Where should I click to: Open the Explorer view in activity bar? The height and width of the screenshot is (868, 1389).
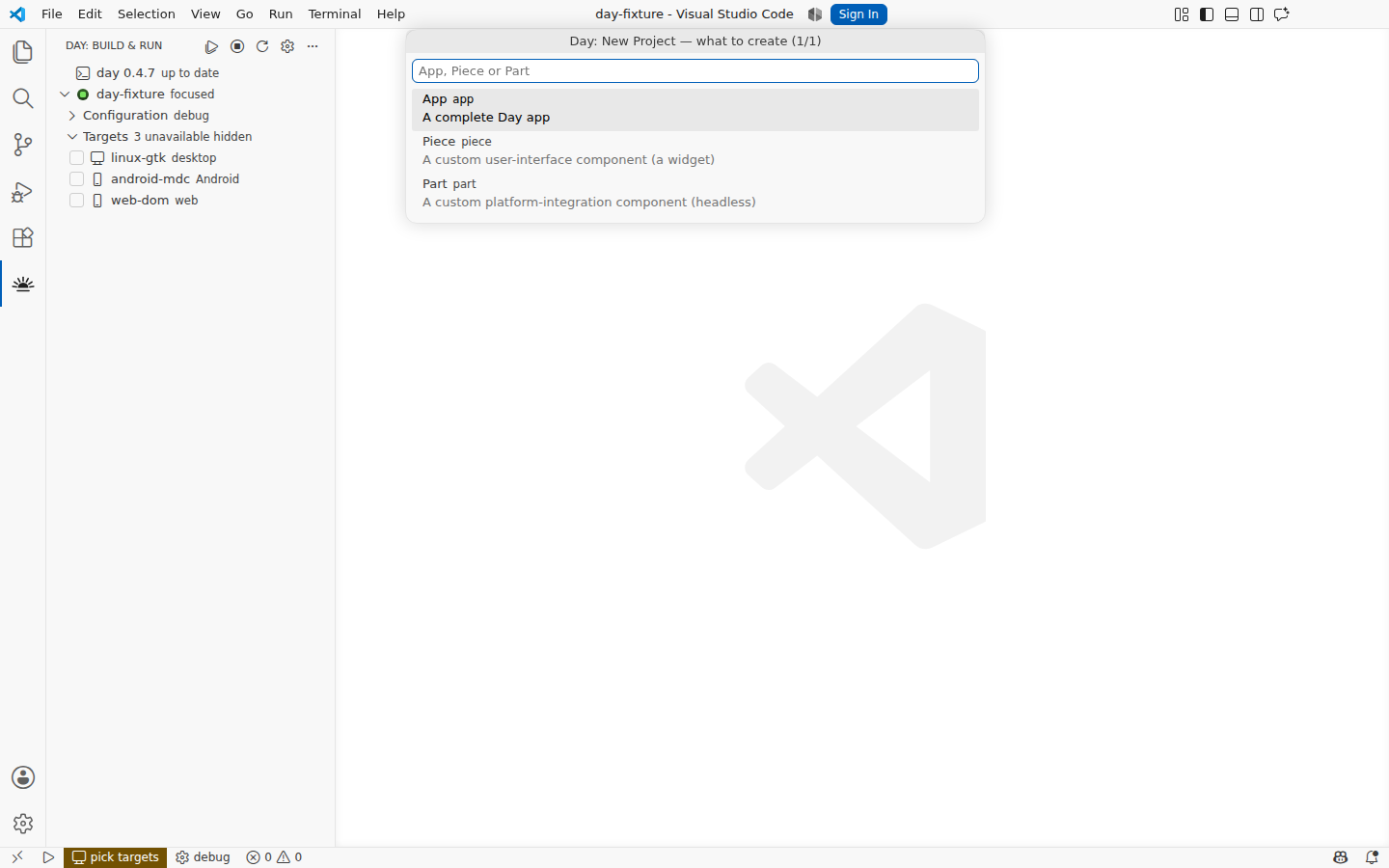tap(23, 52)
